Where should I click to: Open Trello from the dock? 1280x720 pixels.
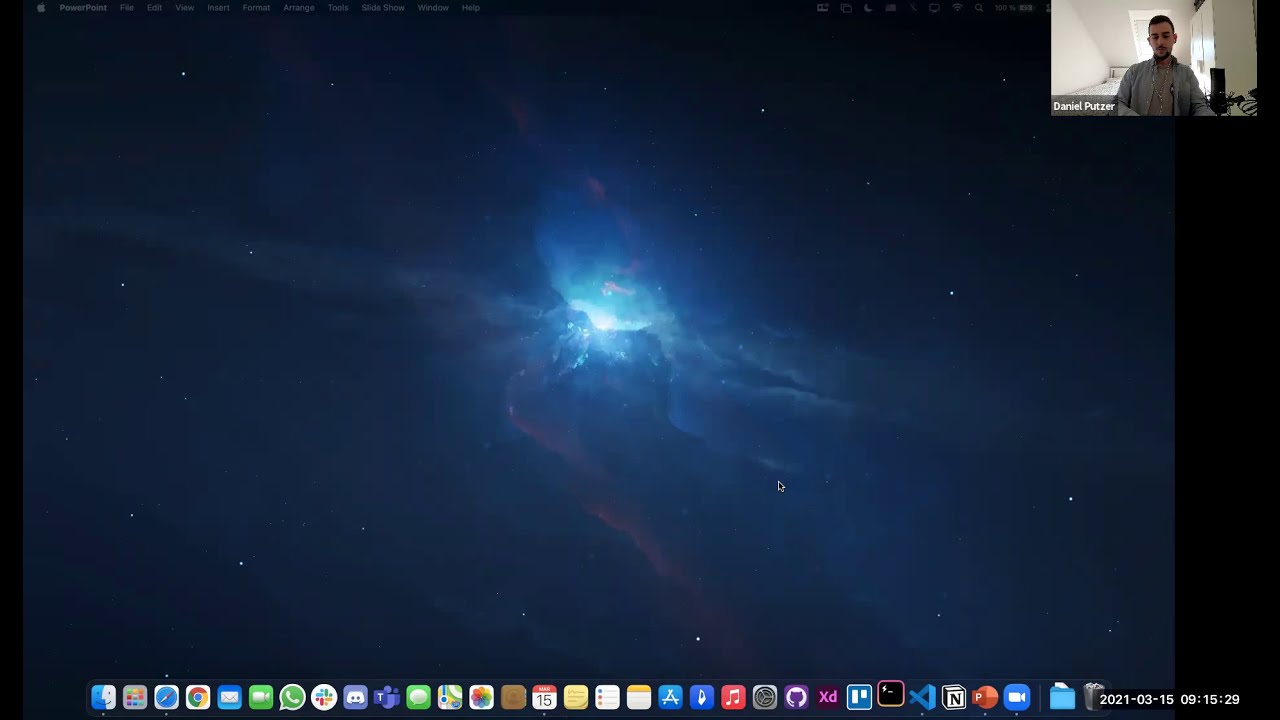tap(859, 697)
